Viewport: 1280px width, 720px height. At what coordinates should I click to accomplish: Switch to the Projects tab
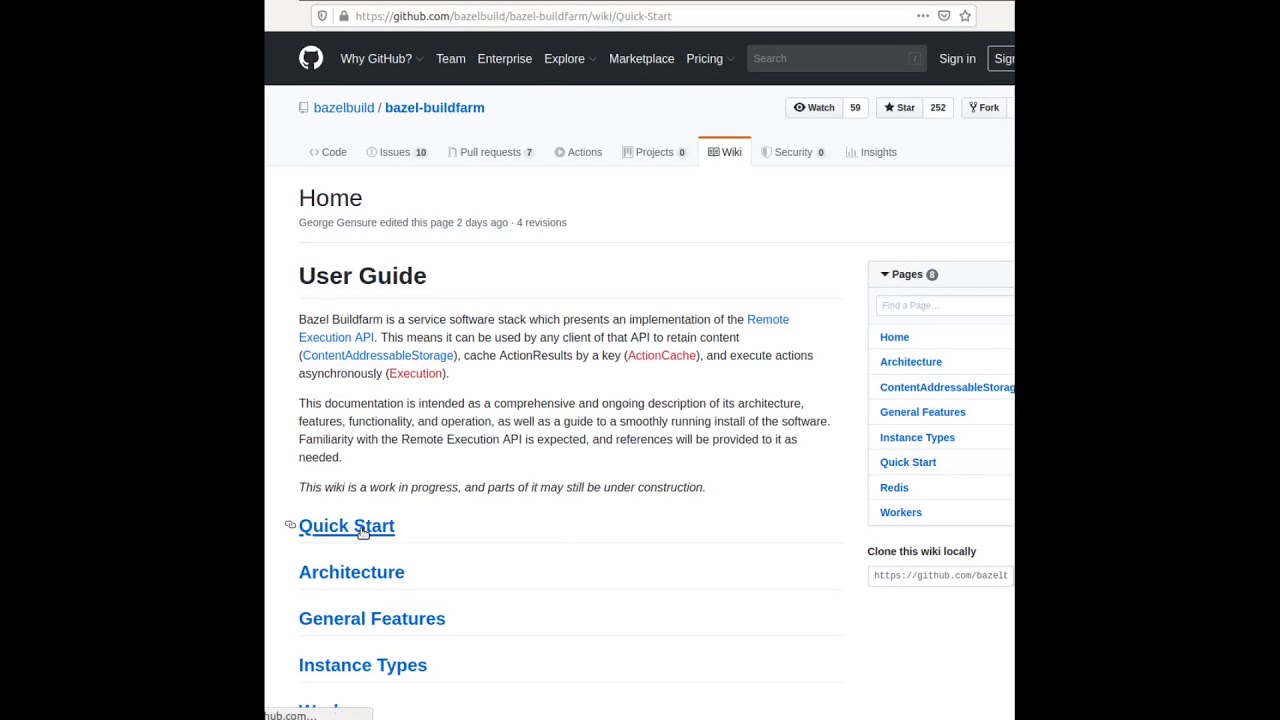coord(655,152)
